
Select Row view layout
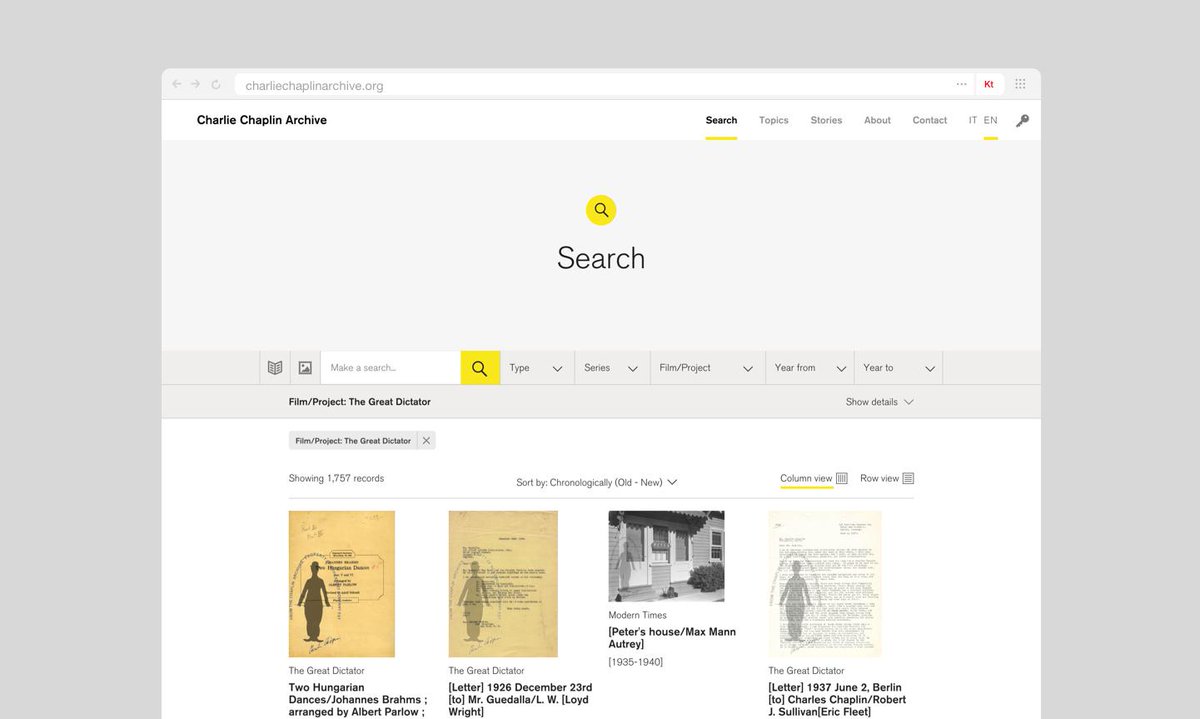tap(879, 479)
